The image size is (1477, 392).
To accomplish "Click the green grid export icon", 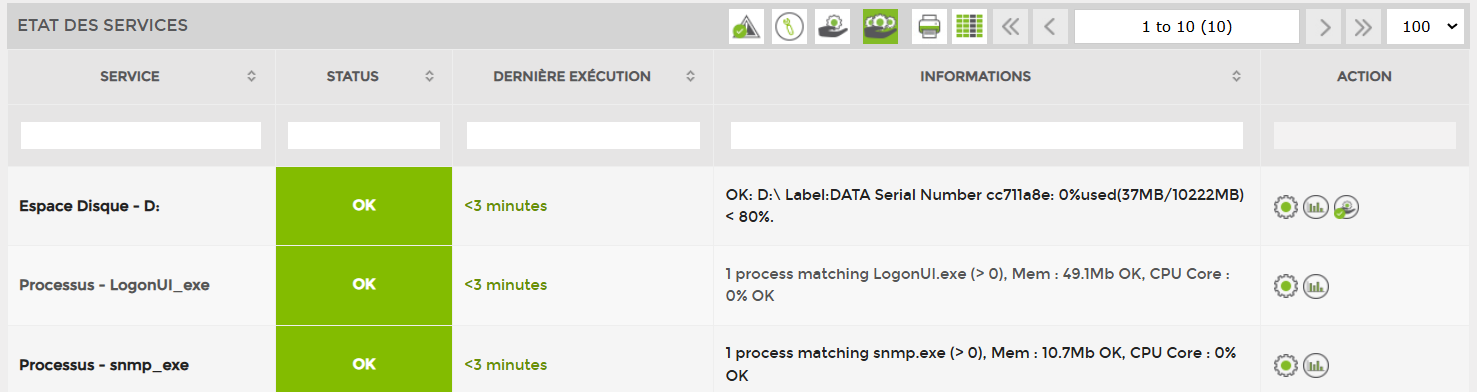I will click(x=969, y=27).
